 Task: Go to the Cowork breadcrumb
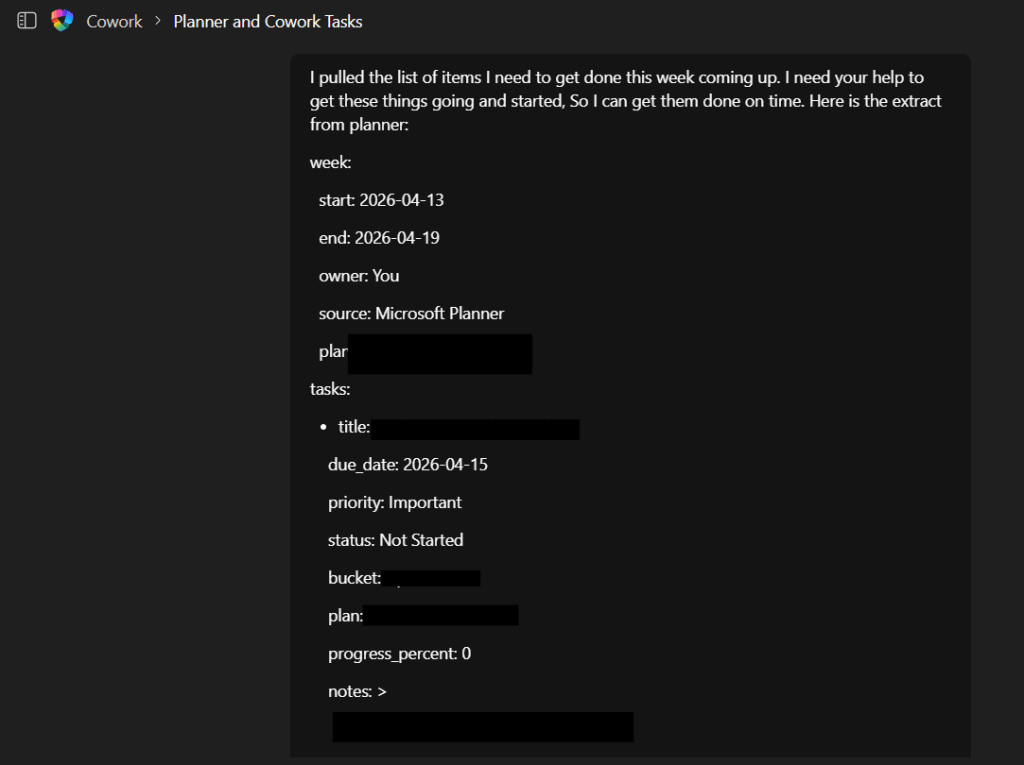click(x=114, y=21)
